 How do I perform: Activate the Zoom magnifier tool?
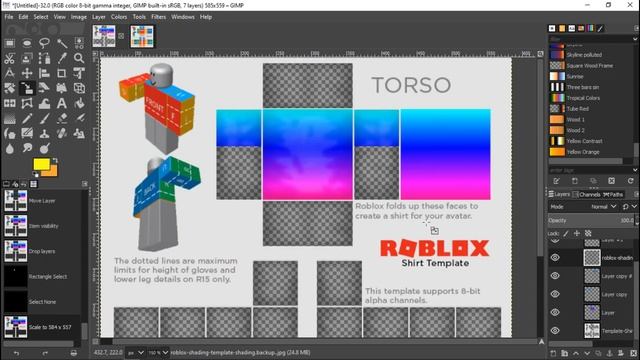click(79, 58)
